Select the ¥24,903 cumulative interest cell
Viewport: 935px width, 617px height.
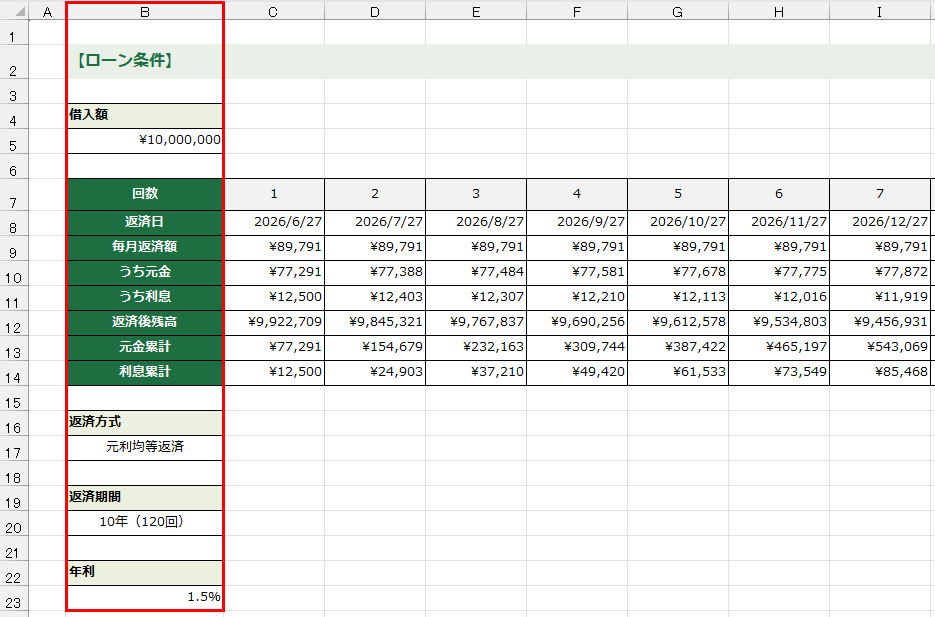[x=375, y=373]
